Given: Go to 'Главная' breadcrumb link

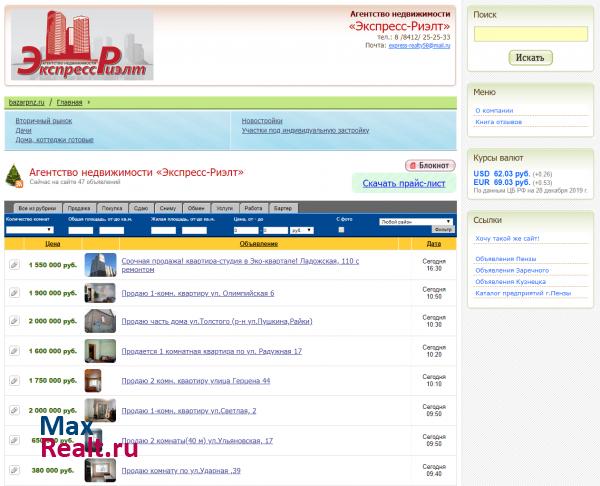Looking at the screenshot, I should pos(69,103).
